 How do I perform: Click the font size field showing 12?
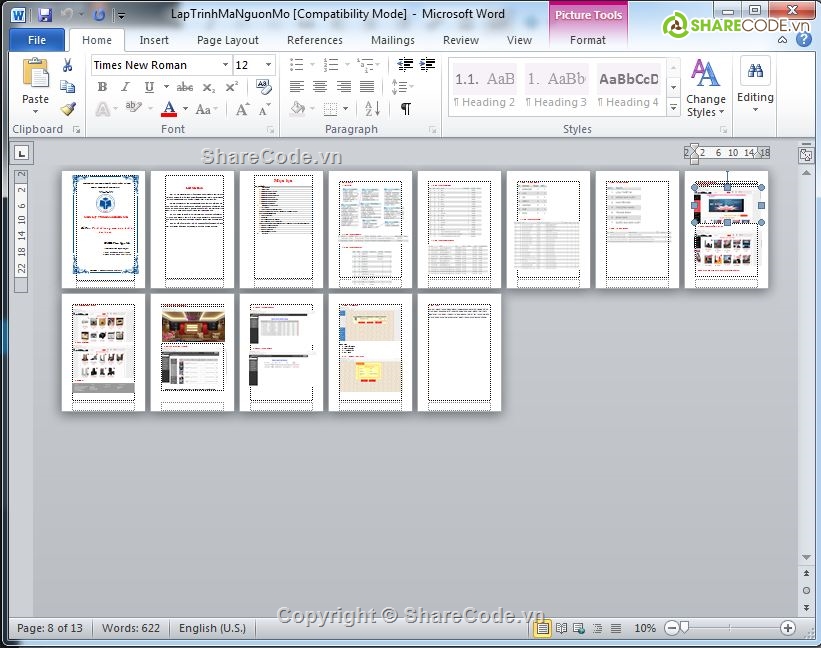pyautogui.click(x=248, y=65)
